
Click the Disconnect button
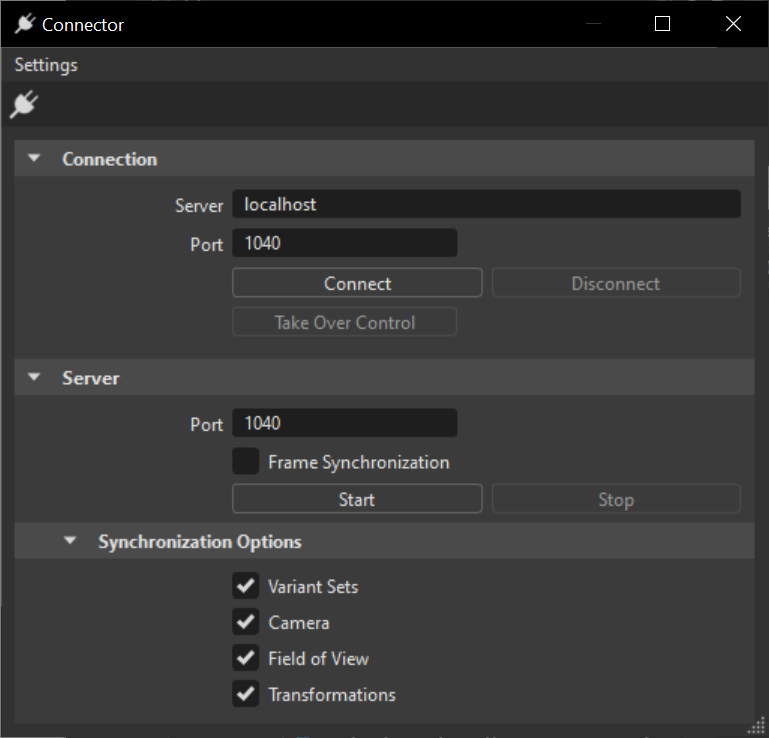615,283
